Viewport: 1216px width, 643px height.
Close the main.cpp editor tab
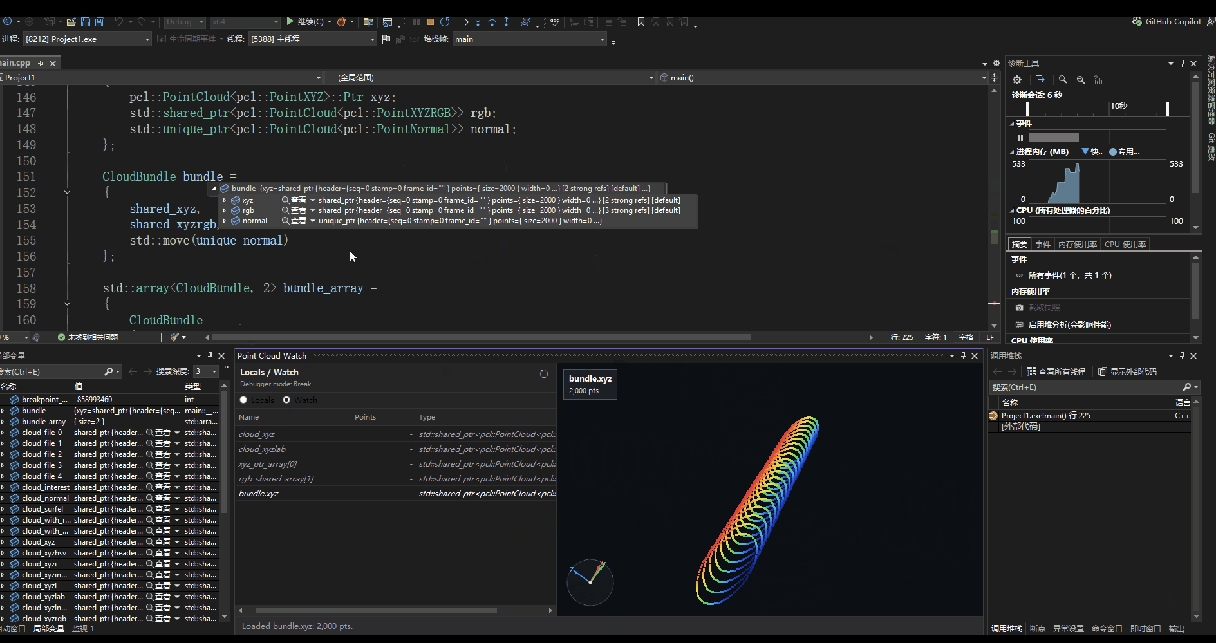pos(52,62)
